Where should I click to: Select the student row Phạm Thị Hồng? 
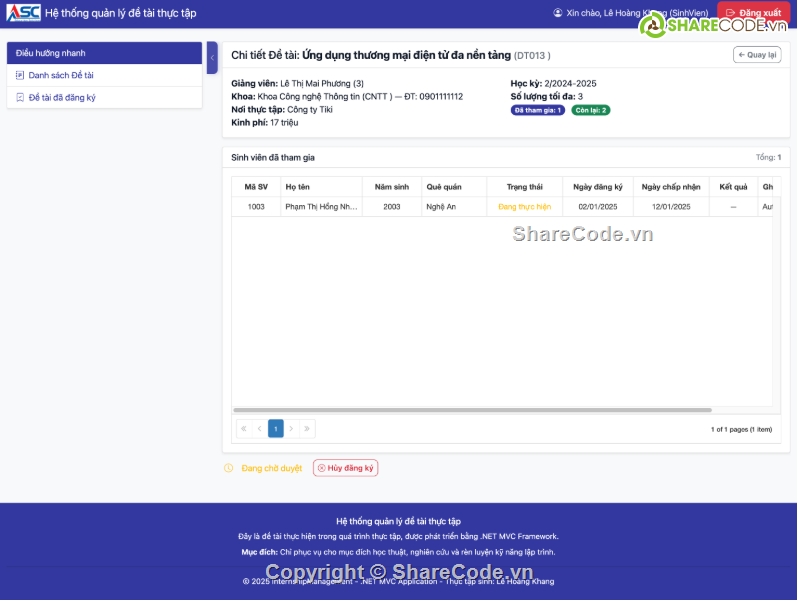320,207
